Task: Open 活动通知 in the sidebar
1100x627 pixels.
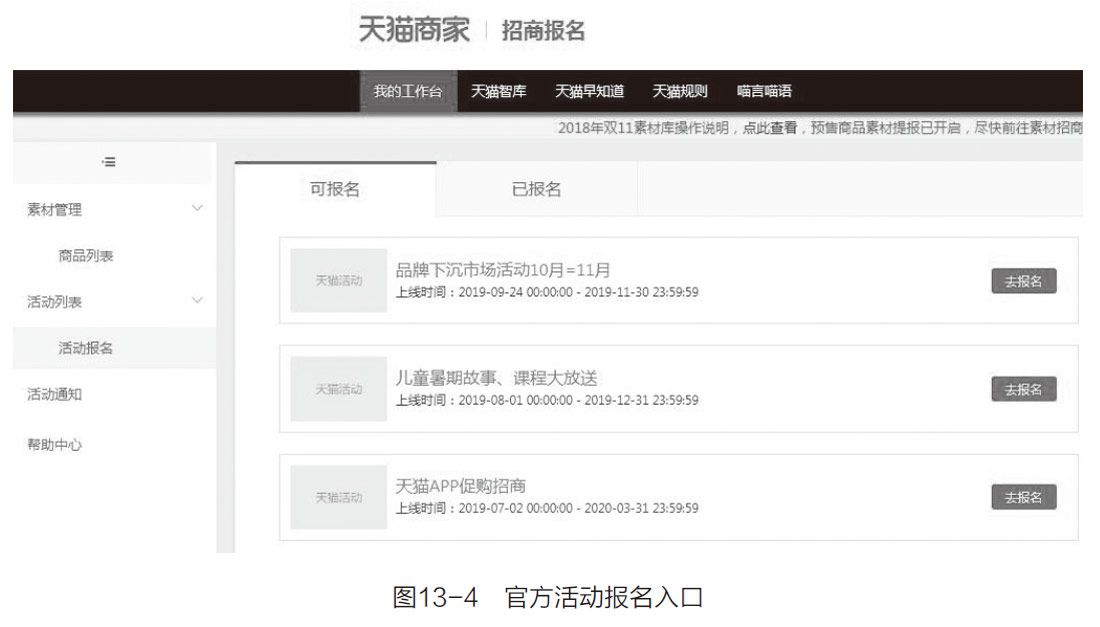Action: [x=55, y=394]
